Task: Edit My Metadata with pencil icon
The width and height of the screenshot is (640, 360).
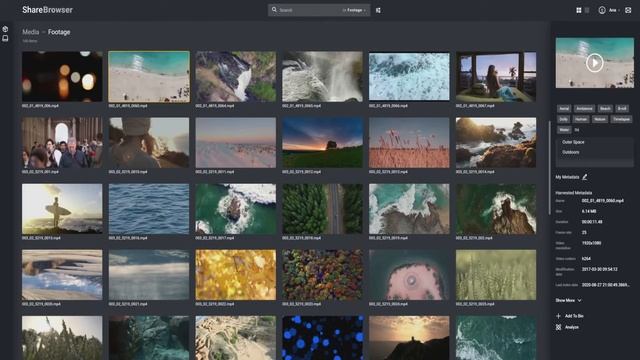Action: tap(584, 177)
